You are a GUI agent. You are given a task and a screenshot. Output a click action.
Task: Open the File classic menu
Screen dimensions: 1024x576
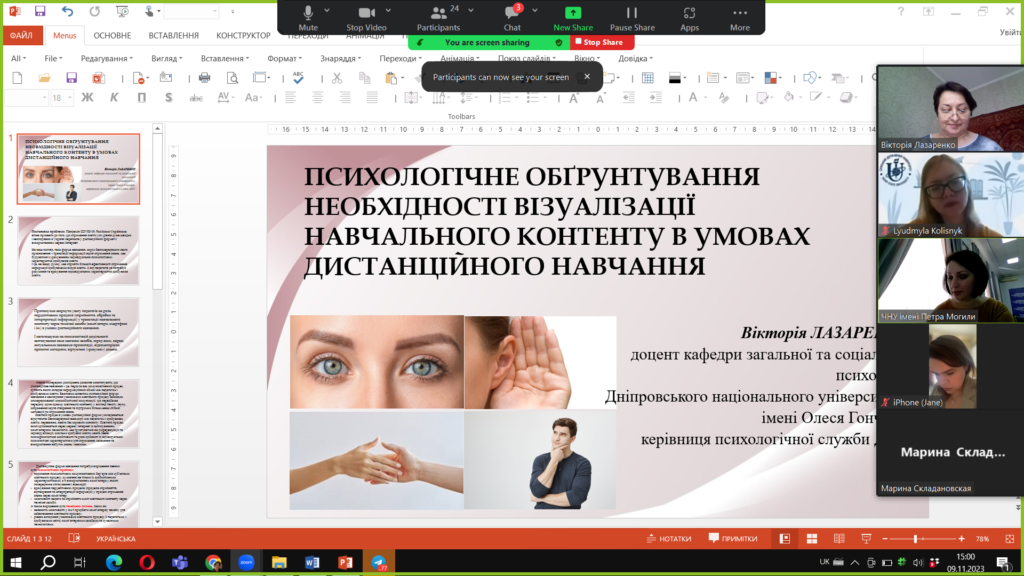pyautogui.click(x=53, y=58)
